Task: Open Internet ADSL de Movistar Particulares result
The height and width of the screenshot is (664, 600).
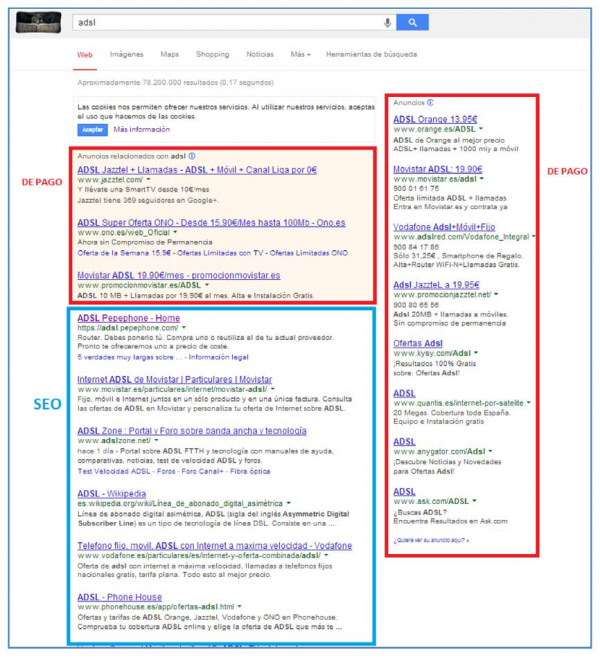Action: pos(174,379)
